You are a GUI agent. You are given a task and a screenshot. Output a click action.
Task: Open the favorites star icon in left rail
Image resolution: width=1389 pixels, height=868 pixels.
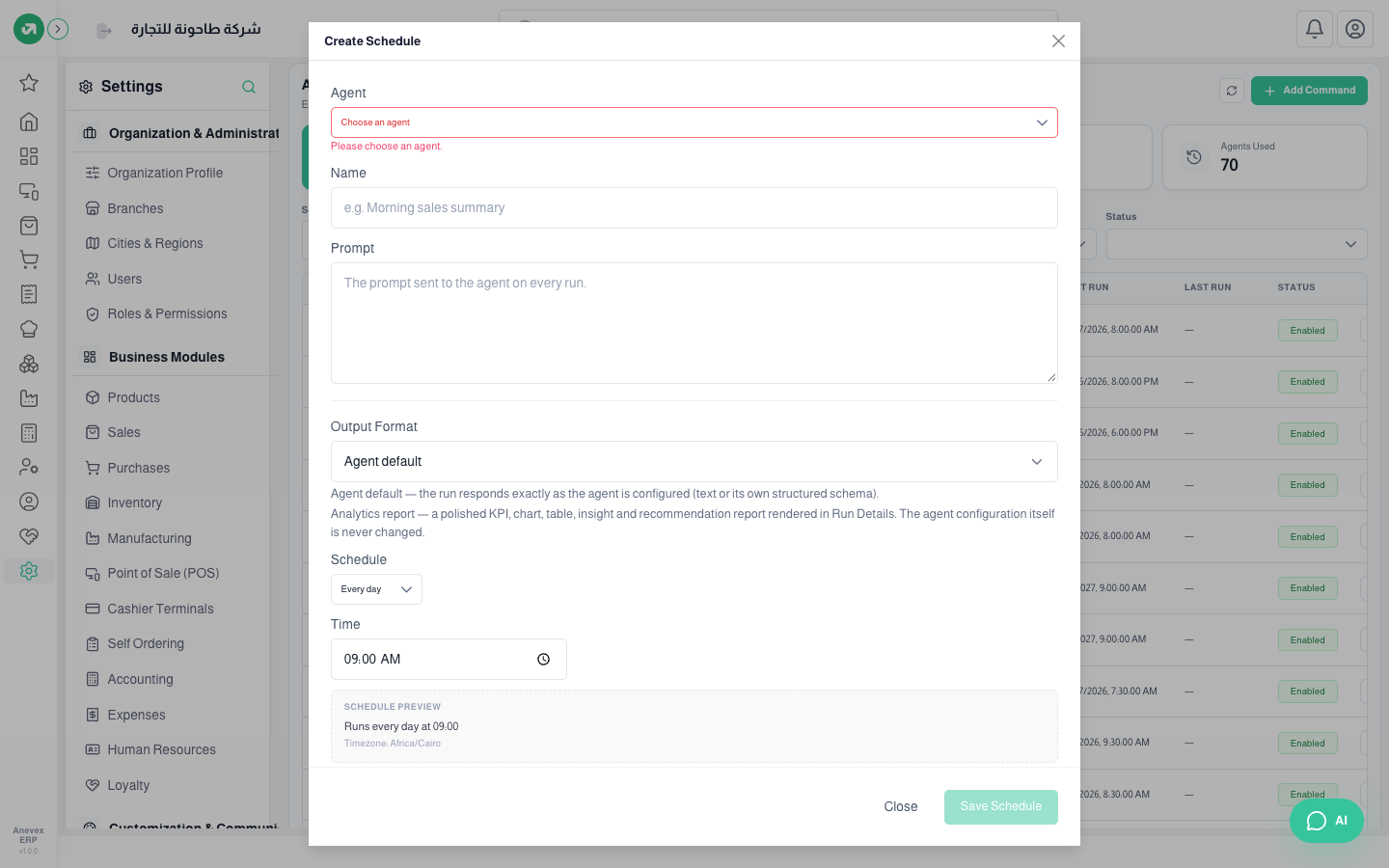(x=29, y=83)
